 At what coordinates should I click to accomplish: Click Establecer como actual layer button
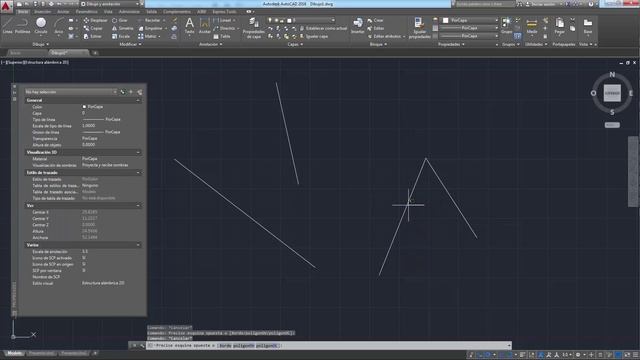[323, 28]
